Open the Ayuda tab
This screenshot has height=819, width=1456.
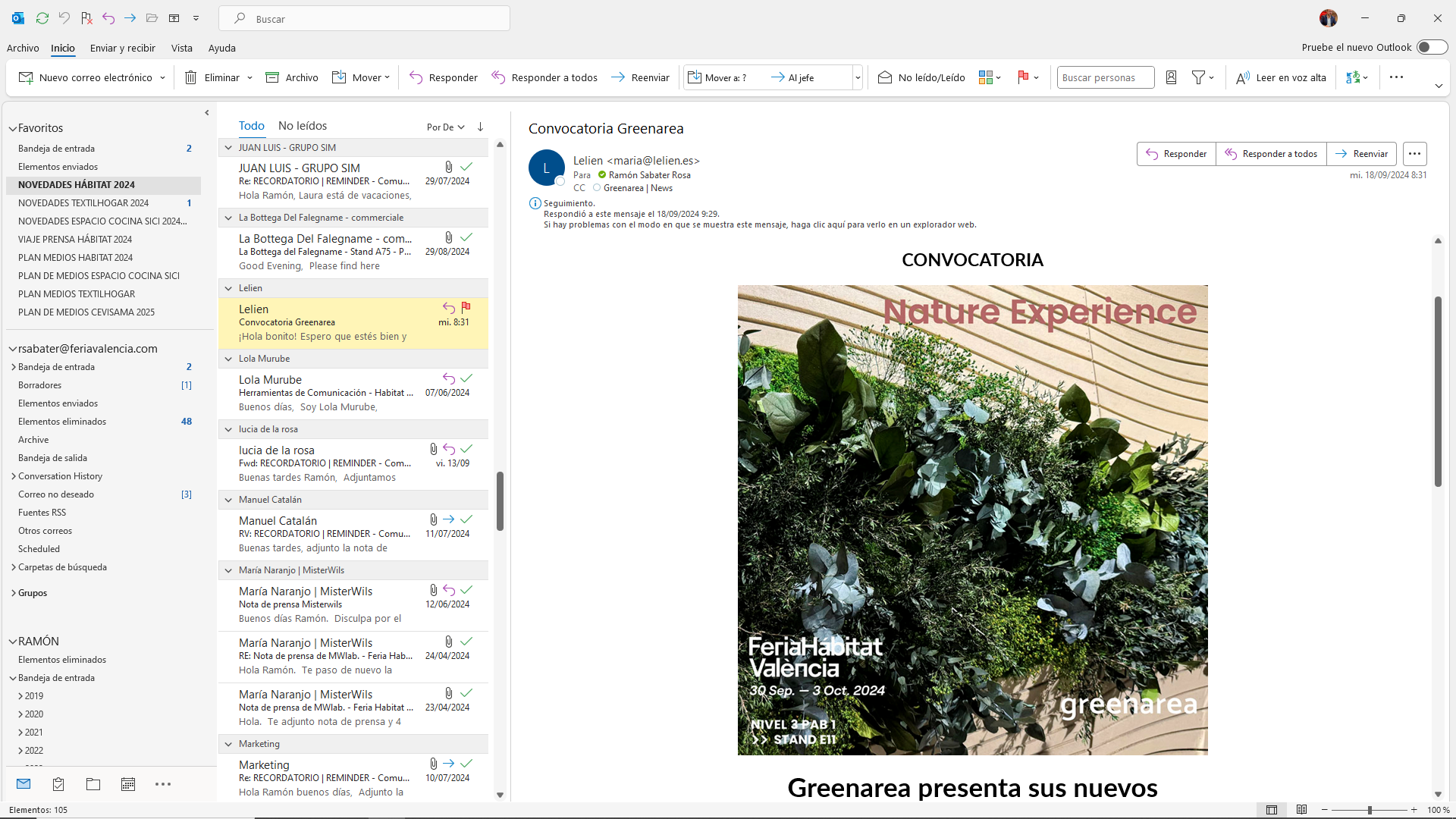(x=222, y=48)
